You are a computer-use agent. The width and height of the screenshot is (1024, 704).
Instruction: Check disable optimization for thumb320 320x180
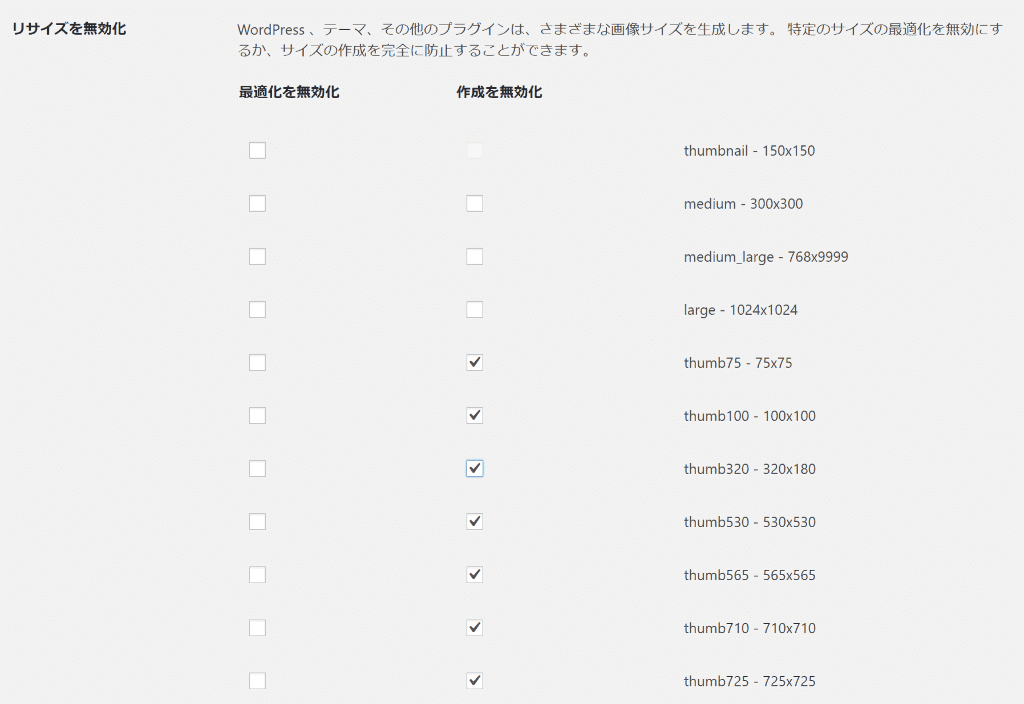(x=257, y=469)
